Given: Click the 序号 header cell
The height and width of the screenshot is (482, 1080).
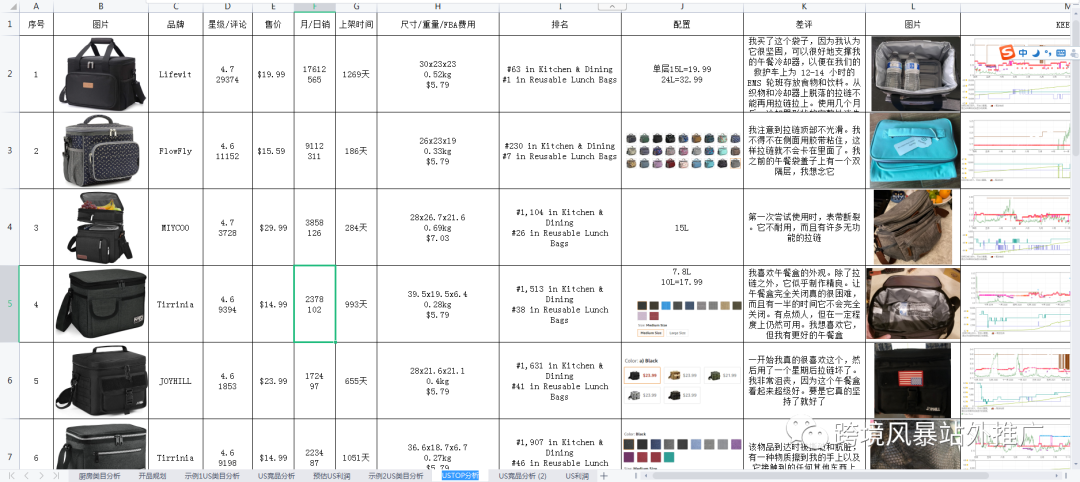Looking at the screenshot, I should pos(36,24).
